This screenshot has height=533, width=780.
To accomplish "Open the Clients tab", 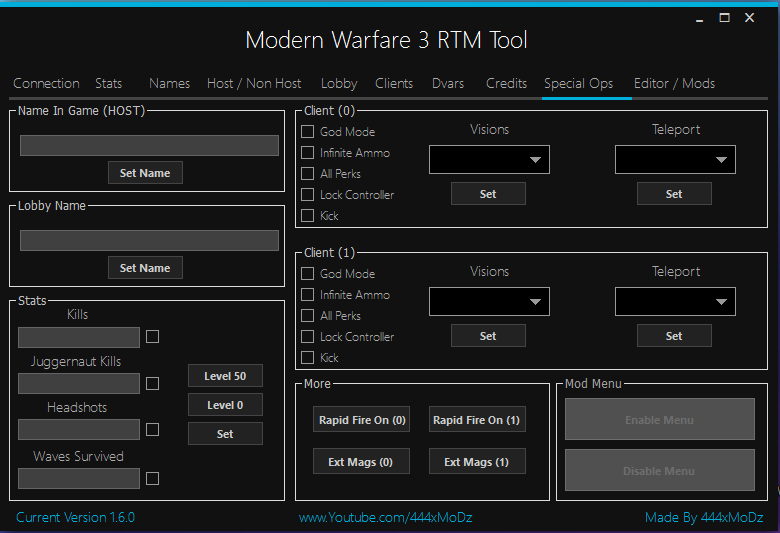I will pyautogui.click(x=394, y=83).
